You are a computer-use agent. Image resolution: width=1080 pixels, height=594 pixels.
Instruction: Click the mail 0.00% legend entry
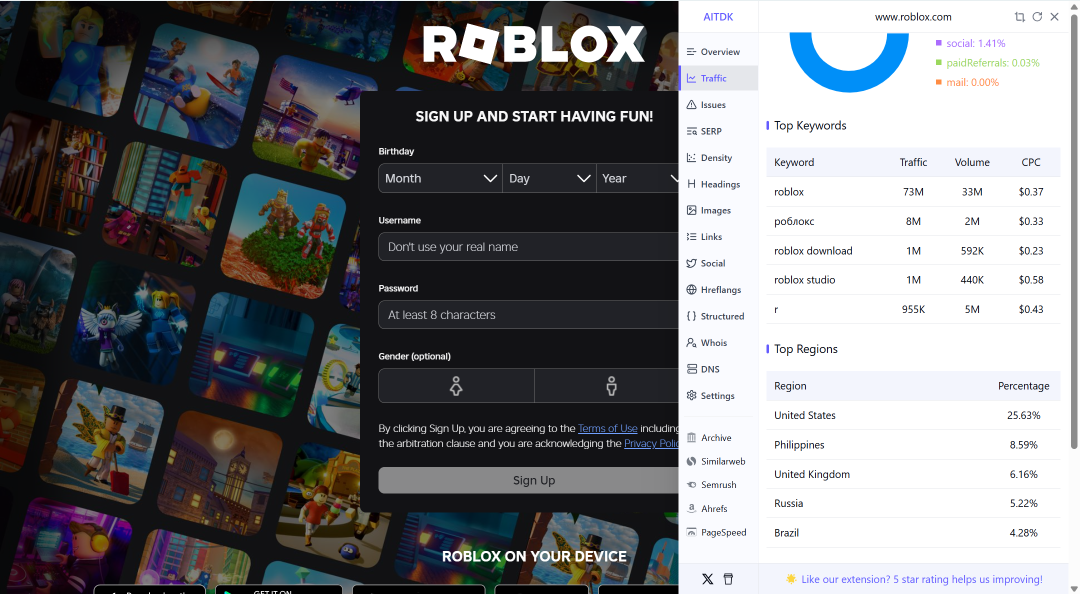967,82
